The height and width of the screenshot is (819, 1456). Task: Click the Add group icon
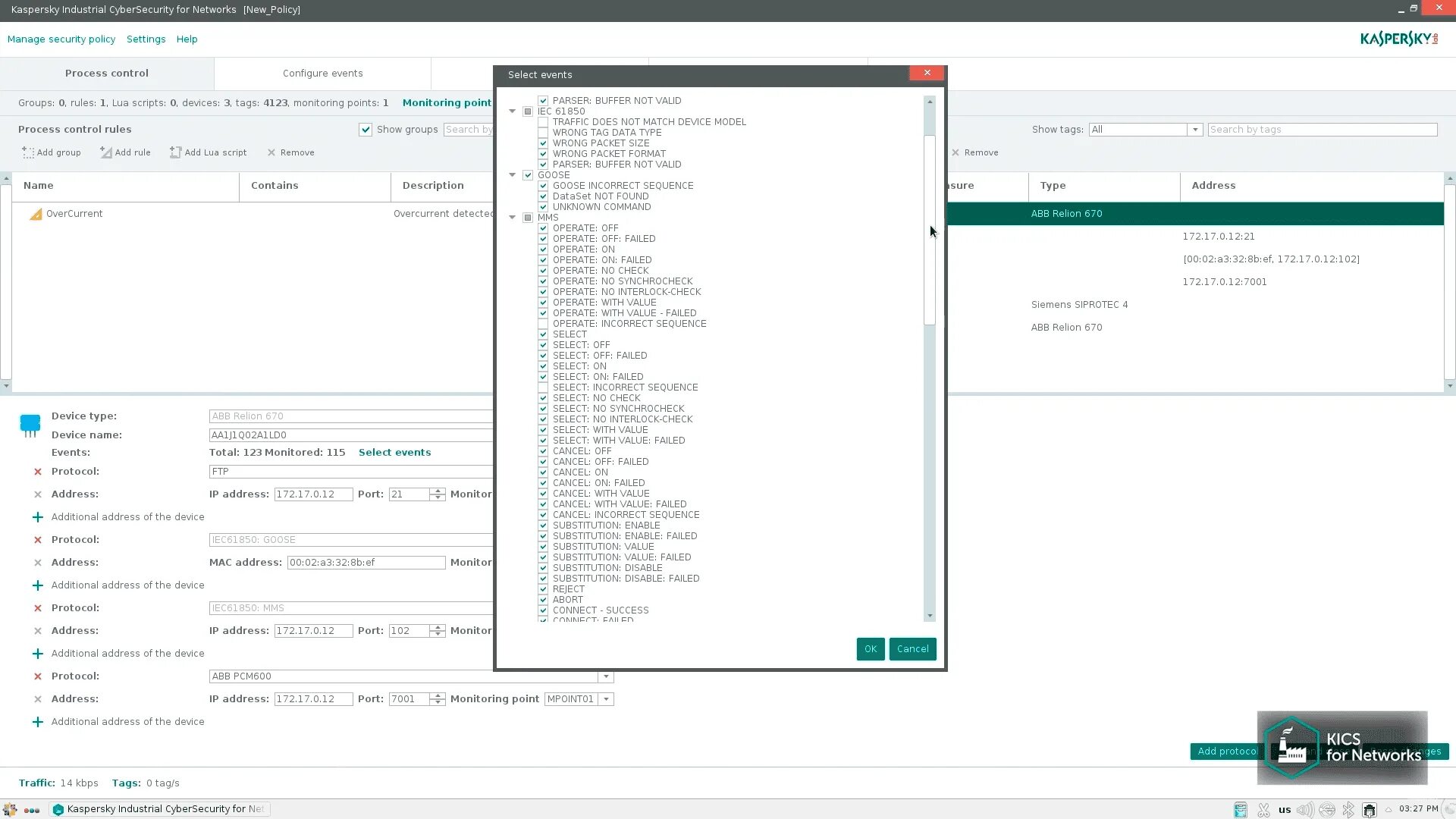tap(28, 152)
